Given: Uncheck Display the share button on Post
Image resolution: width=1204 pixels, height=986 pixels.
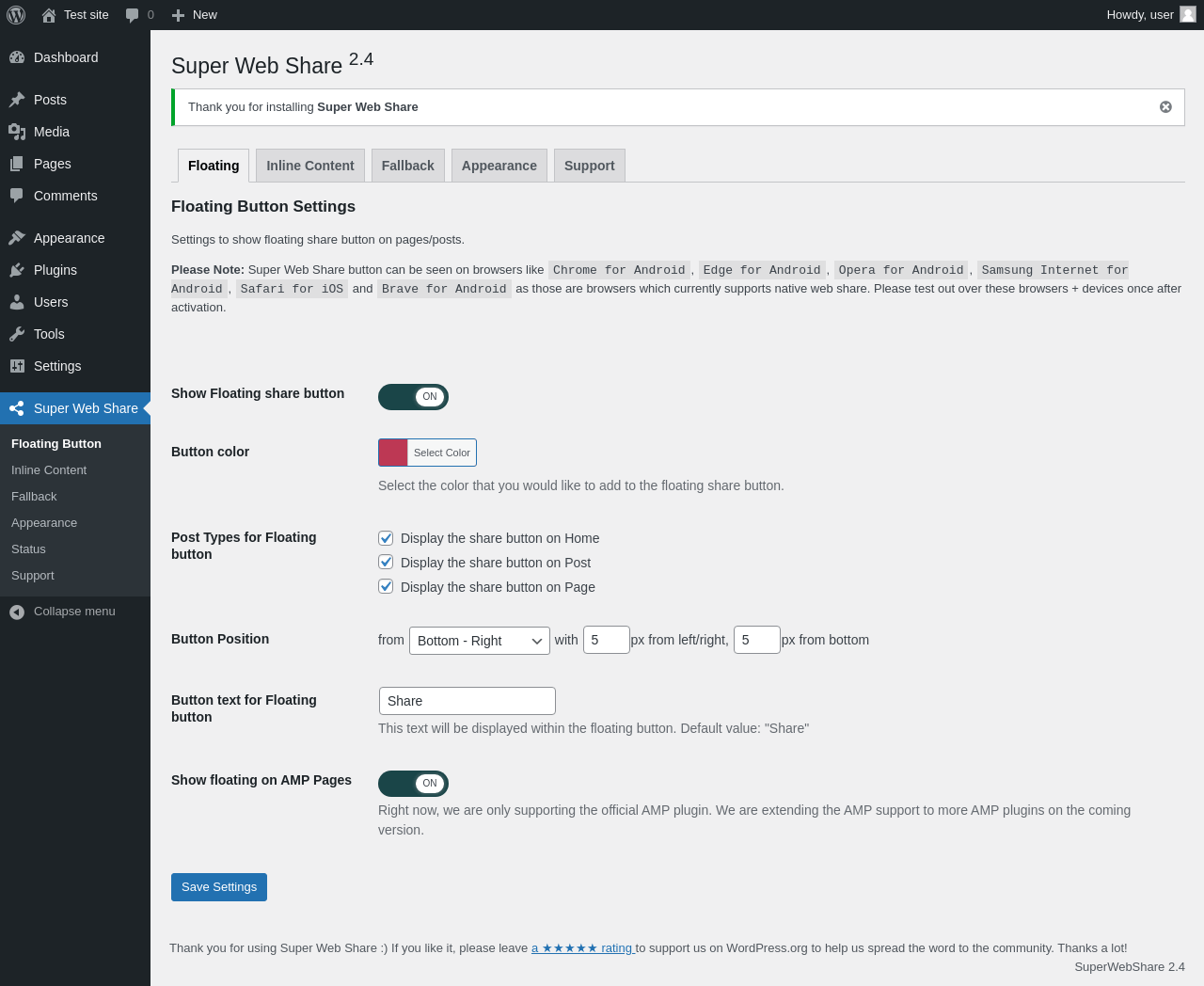Looking at the screenshot, I should click(x=386, y=562).
